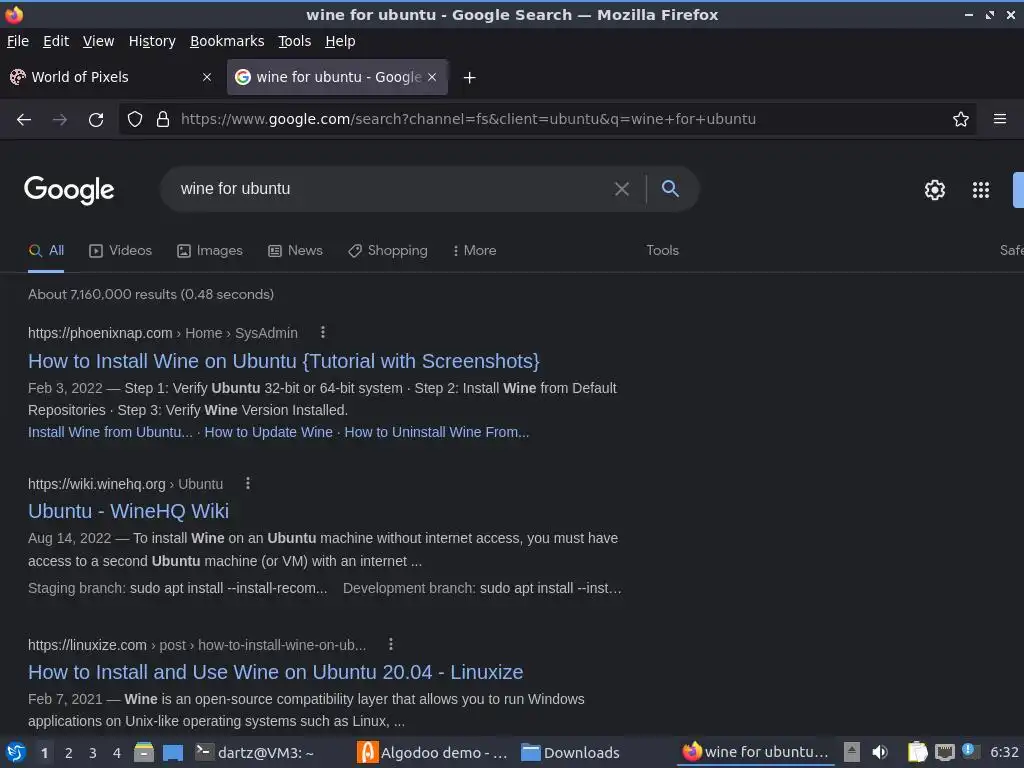Image resolution: width=1024 pixels, height=768 pixels.
Task: Follow the How to Update Wine sitelink
Action: pyautogui.click(x=268, y=432)
